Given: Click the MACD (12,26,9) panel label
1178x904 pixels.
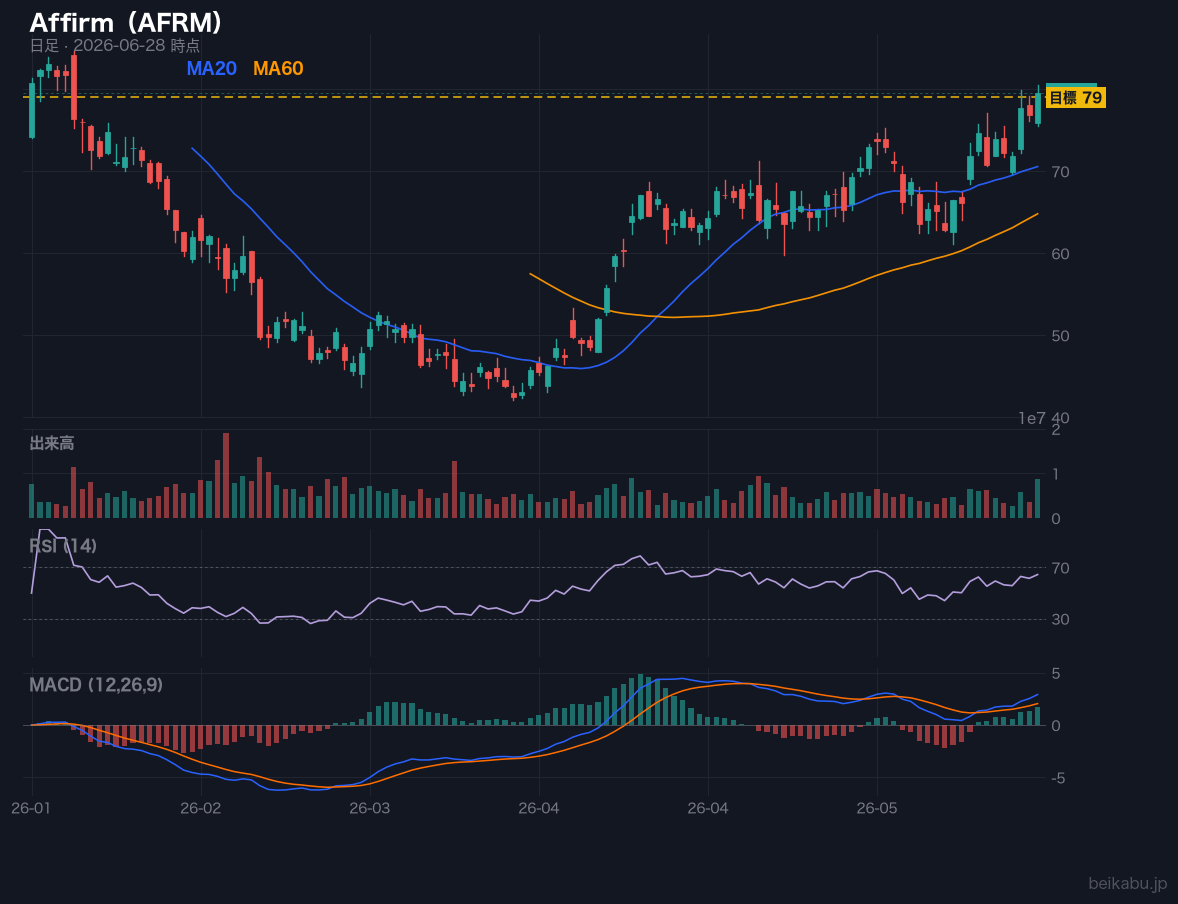Looking at the screenshot, I should pos(96,685).
